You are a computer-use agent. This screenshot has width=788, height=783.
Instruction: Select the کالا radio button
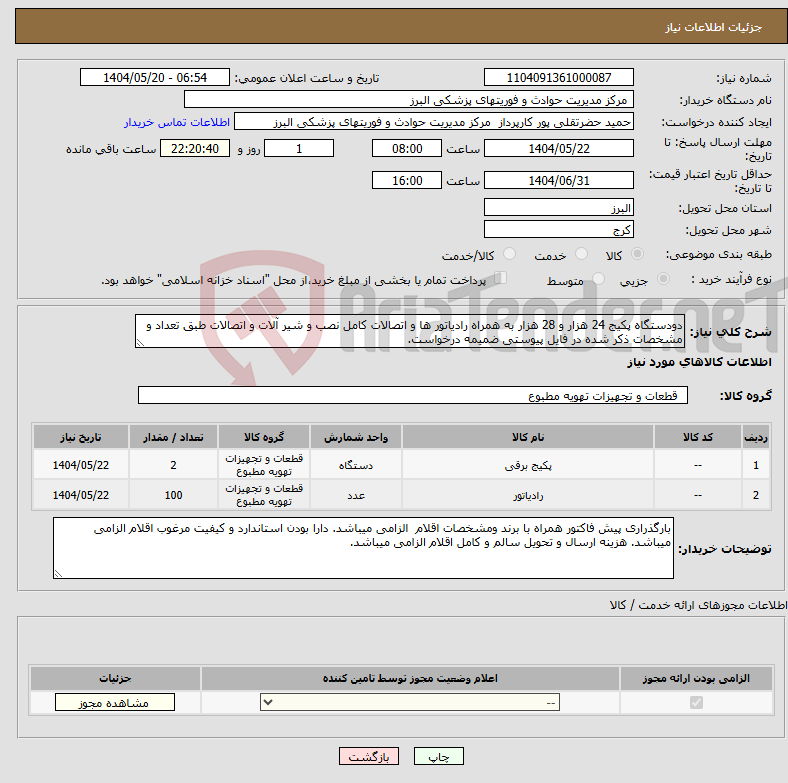(637, 254)
